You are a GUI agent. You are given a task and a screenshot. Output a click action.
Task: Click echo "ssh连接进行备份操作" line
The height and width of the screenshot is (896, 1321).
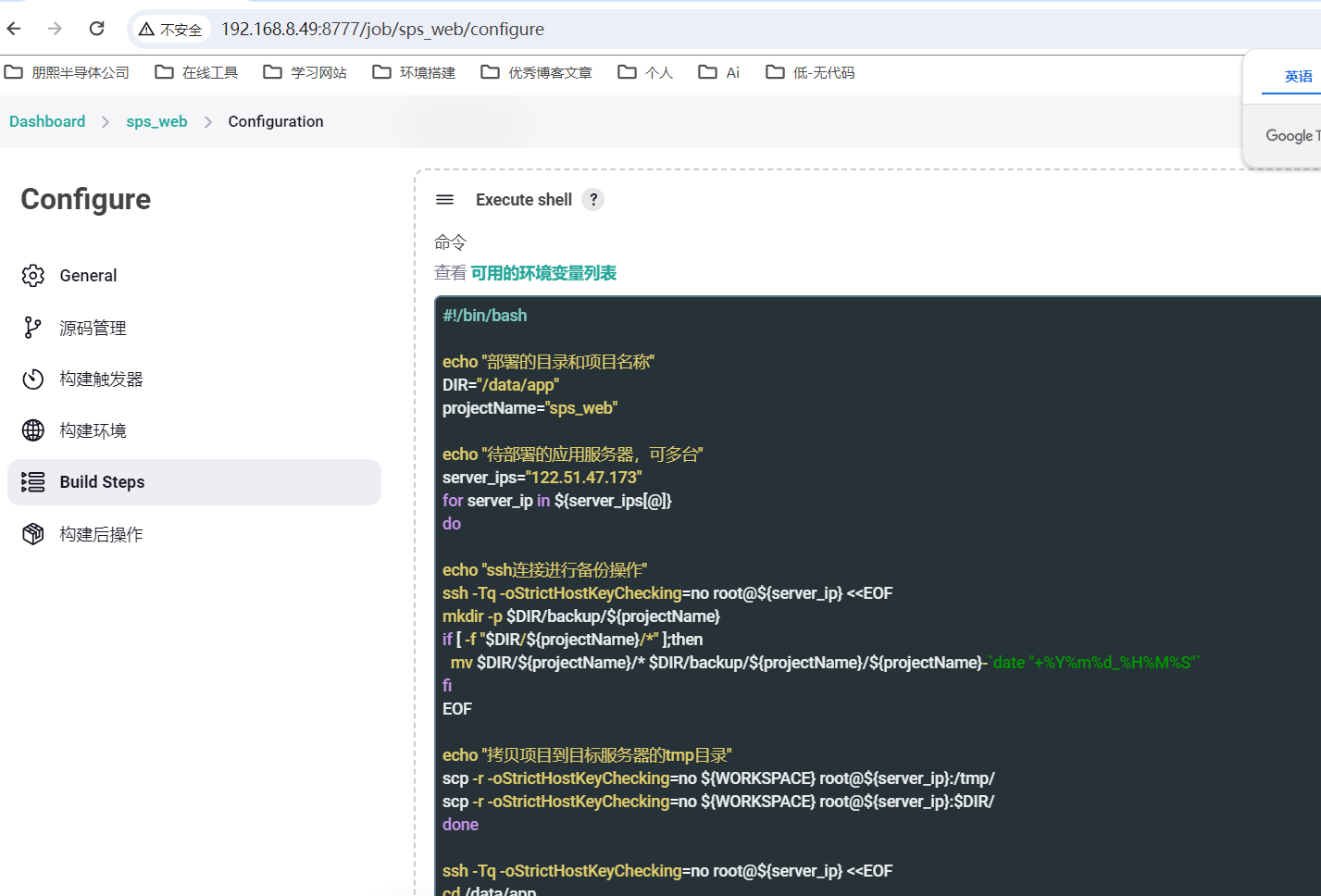click(x=544, y=570)
